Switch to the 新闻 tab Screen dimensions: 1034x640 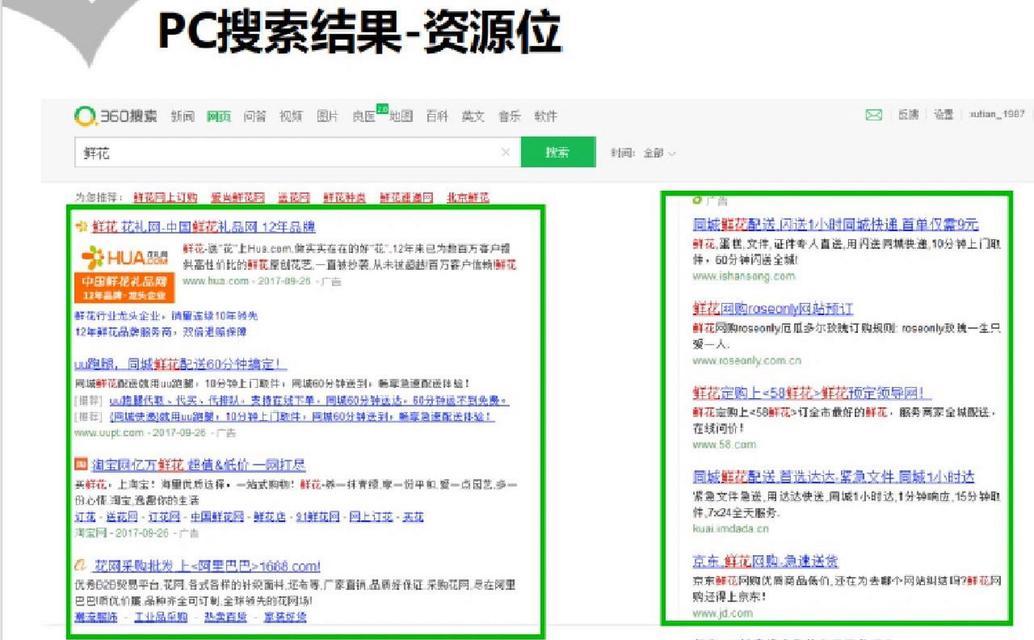click(183, 116)
